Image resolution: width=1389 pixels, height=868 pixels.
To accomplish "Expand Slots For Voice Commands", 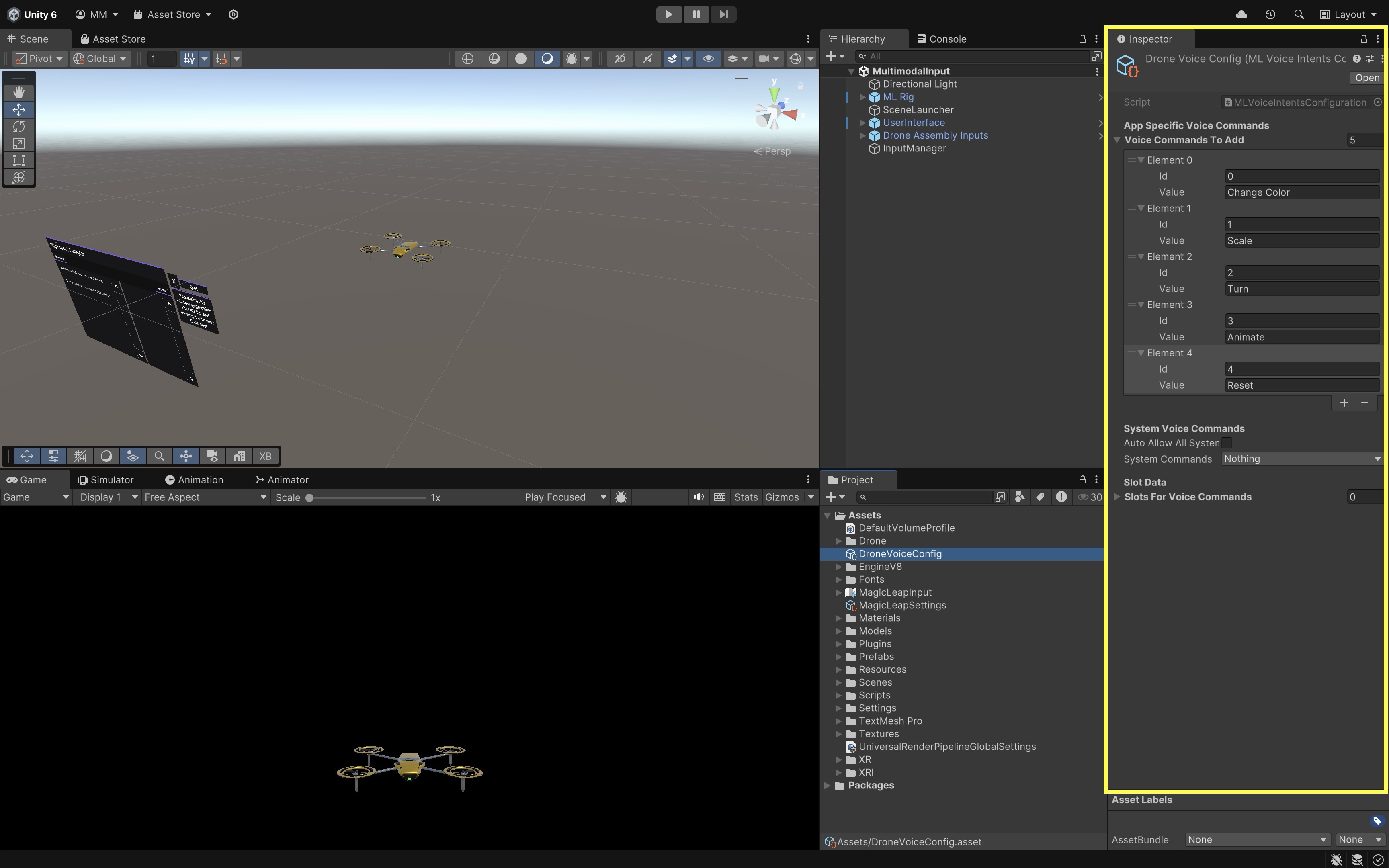I will coord(1117,497).
